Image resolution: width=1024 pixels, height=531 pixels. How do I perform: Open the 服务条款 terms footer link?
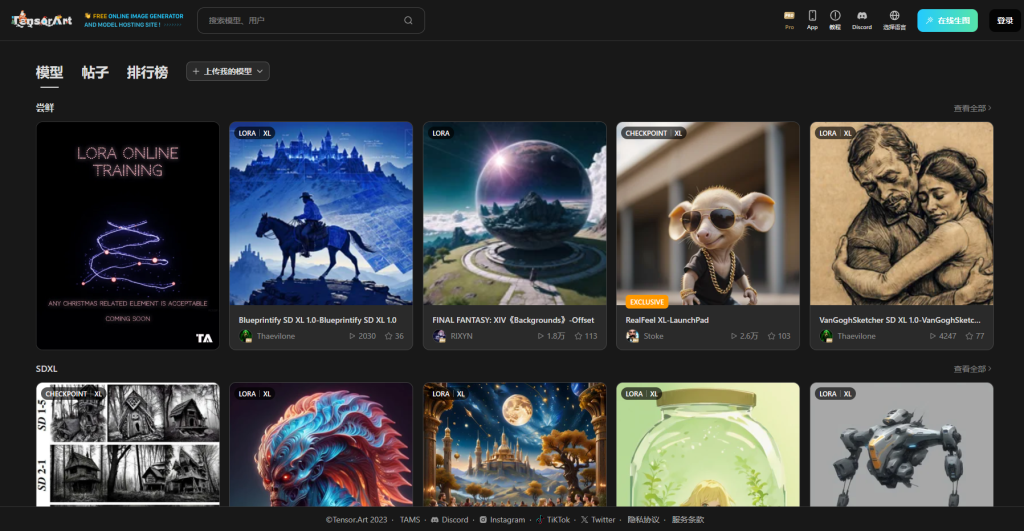click(x=688, y=520)
